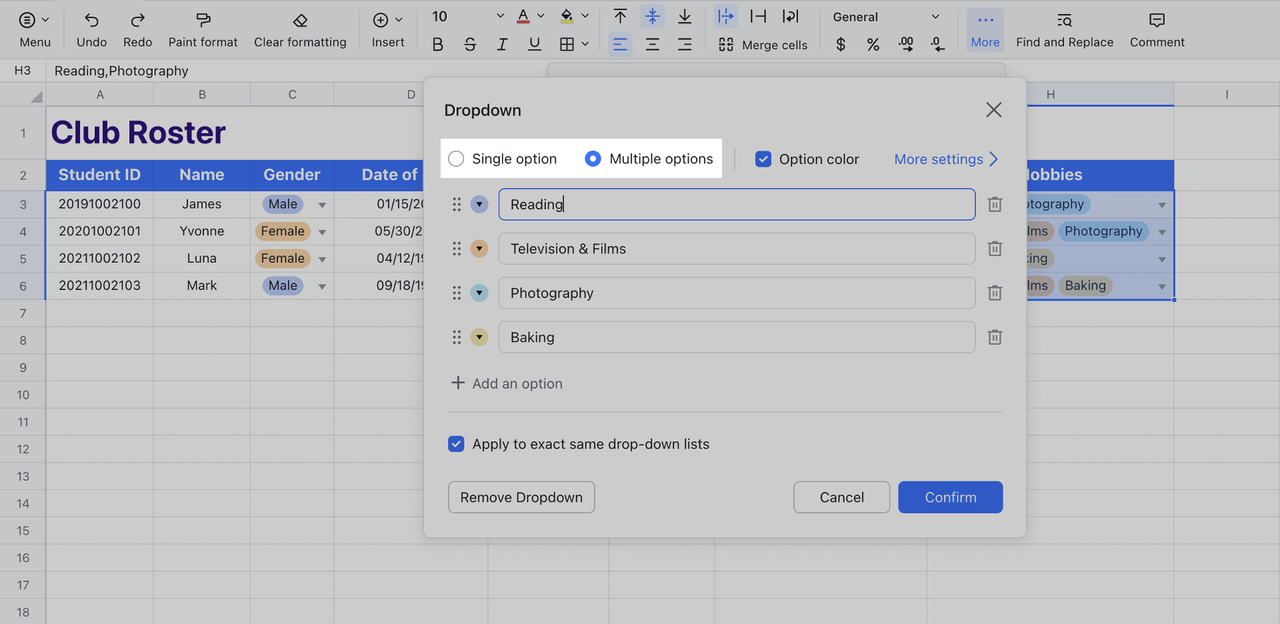Click the Comment icon in toolbar
1280x624 pixels.
[1157, 20]
